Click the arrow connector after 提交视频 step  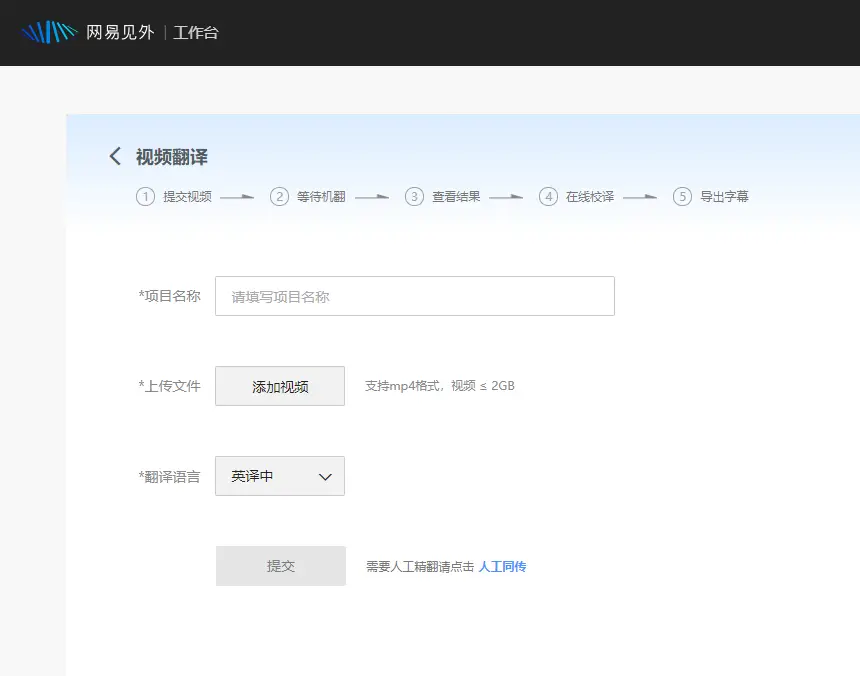[236, 196]
